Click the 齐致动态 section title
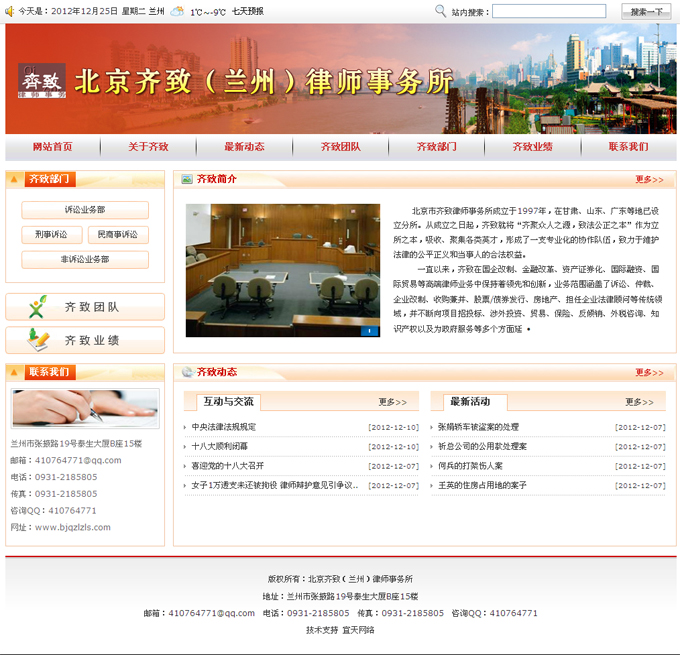 (217, 372)
